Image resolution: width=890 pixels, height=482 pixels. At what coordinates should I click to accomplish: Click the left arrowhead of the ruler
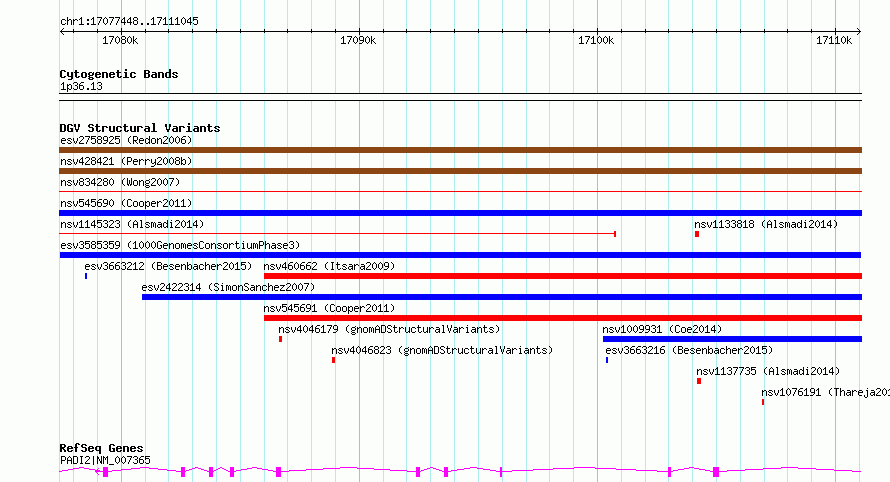[x=62, y=32]
